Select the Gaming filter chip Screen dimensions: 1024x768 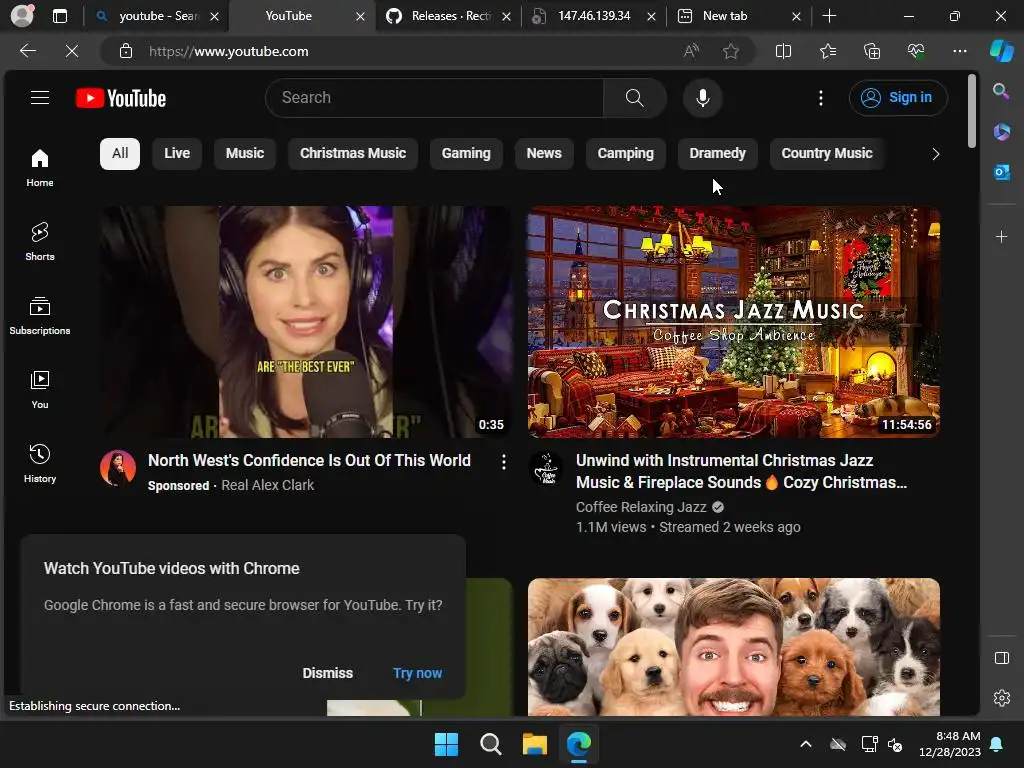(x=466, y=153)
